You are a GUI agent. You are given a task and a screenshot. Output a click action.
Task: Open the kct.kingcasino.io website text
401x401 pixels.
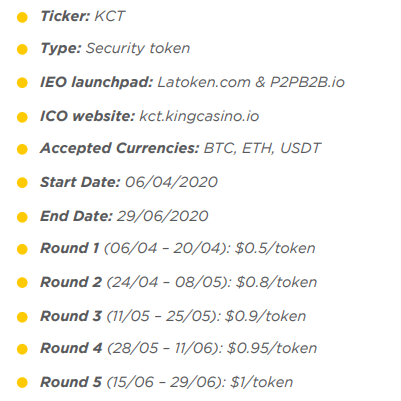199,116
